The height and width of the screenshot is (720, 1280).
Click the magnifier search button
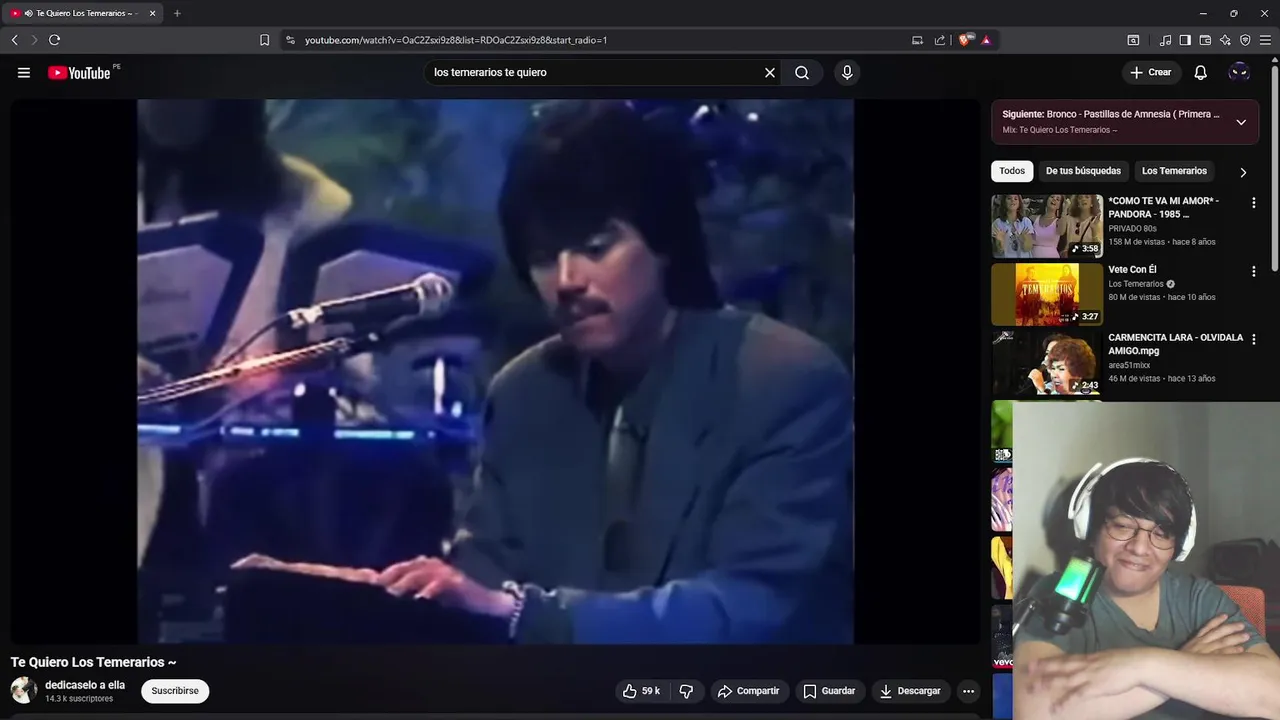(x=802, y=72)
